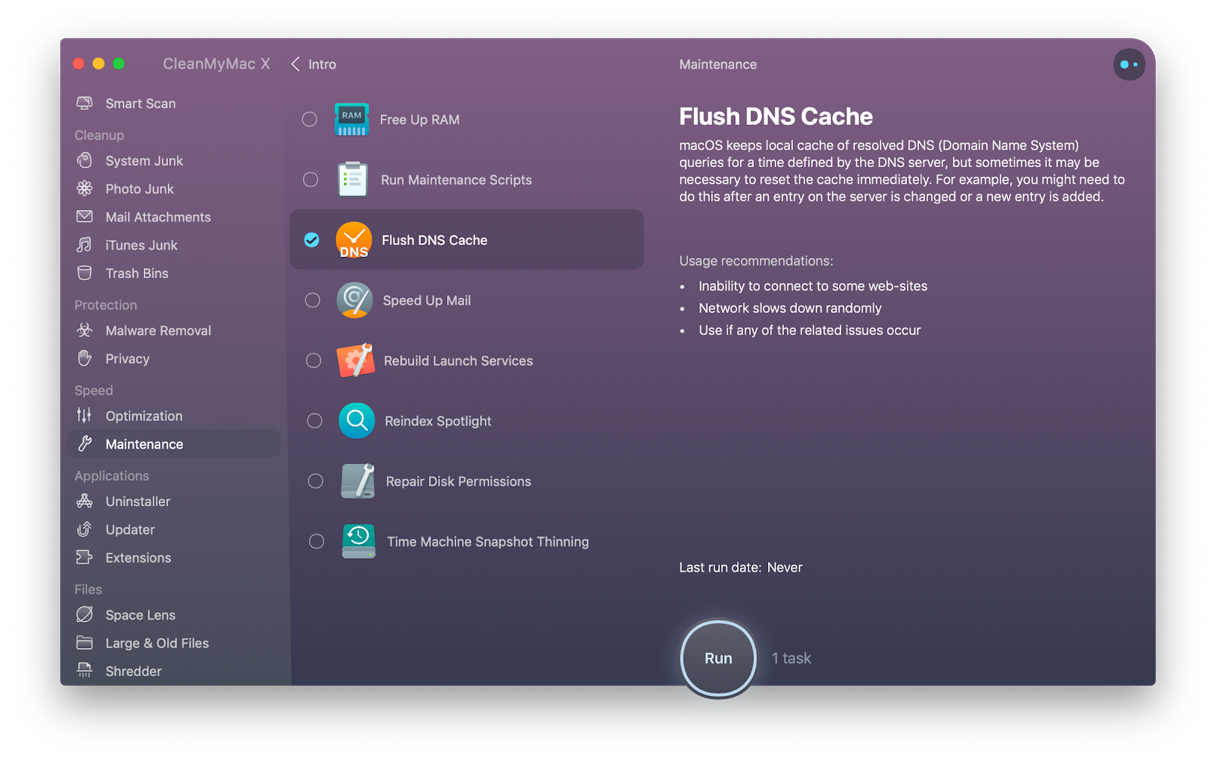Viewport: 1216px width, 760px height.
Task: Select Rebuild Launch Services task label
Action: coord(458,360)
